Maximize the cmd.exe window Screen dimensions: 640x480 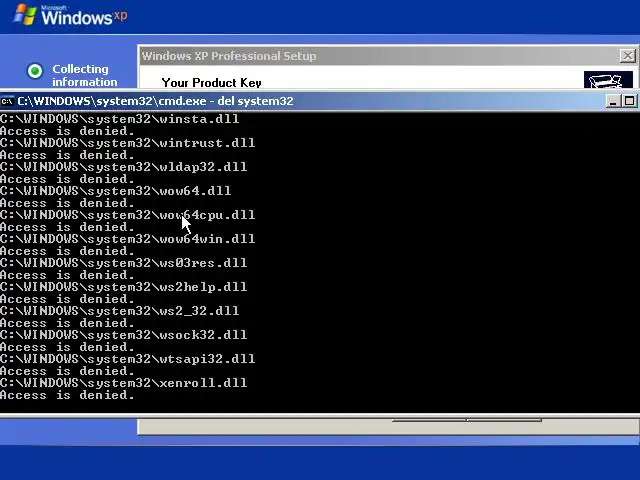629,101
